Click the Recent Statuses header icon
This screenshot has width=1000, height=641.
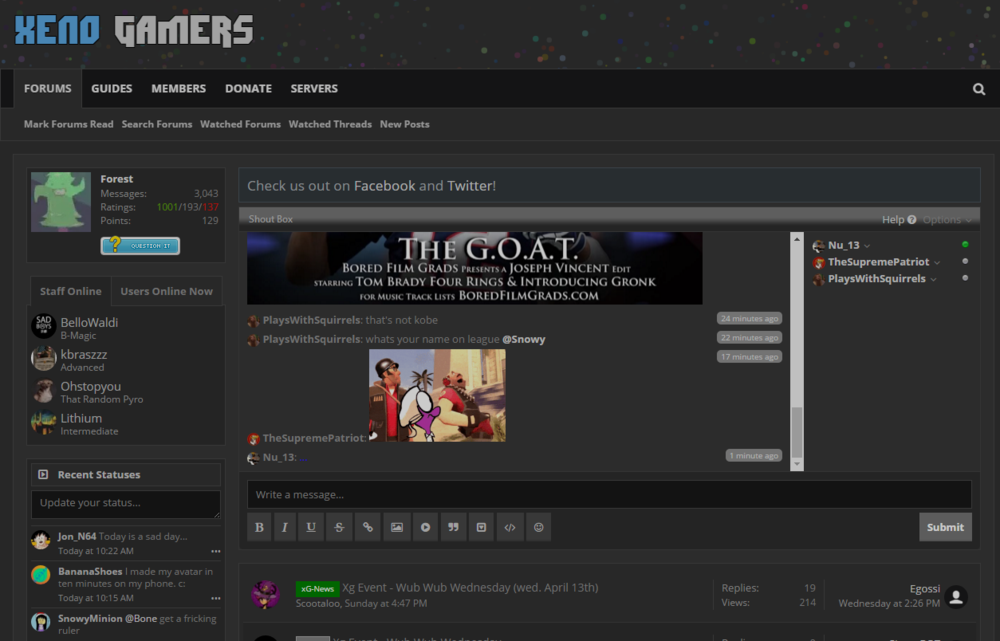pyautogui.click(x=43, y=475)
